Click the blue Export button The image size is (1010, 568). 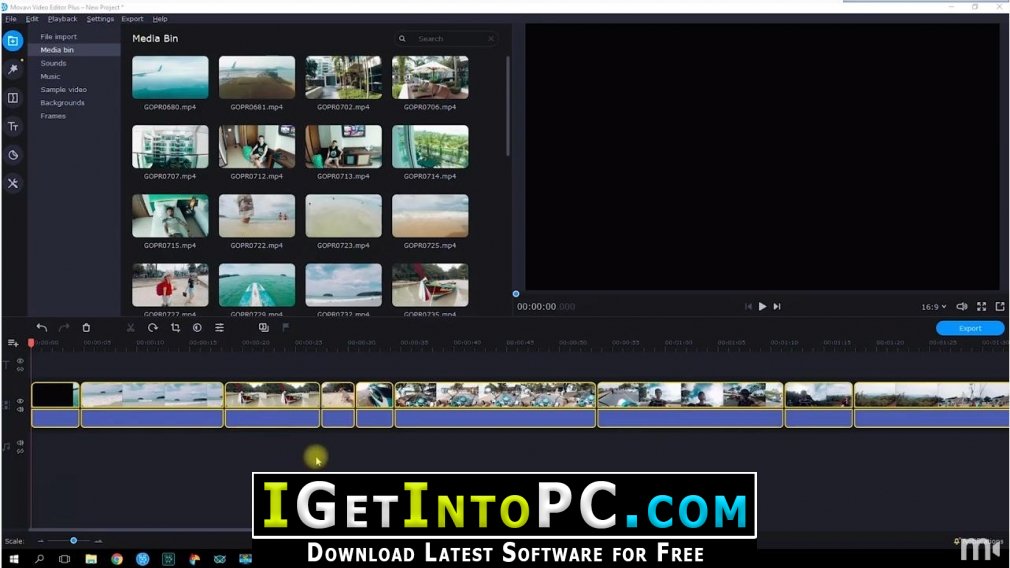tap(969, 328)
